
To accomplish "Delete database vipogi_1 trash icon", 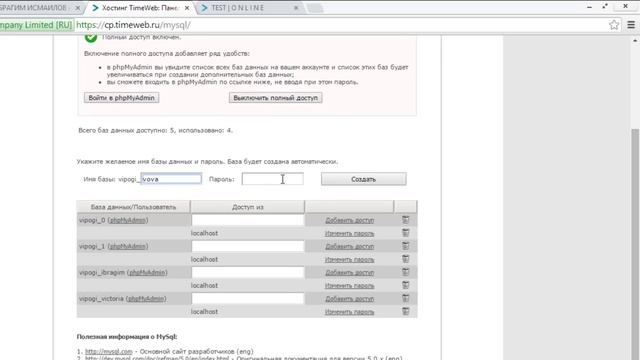I will [x=405, y=246].
